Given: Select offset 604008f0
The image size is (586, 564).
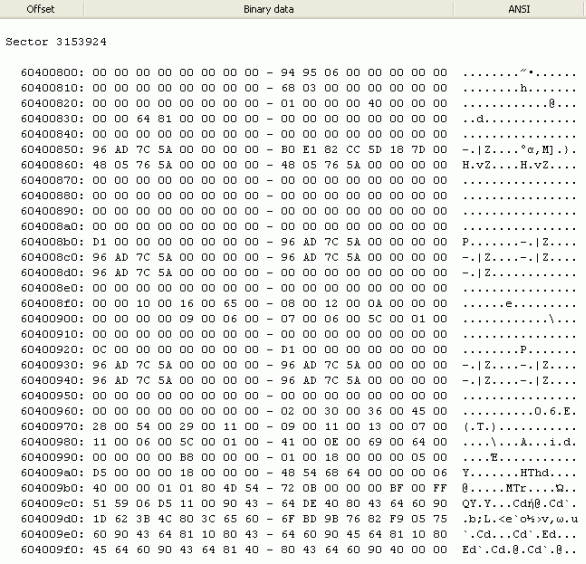Looking at the screenshot, I should coord(52,303).
